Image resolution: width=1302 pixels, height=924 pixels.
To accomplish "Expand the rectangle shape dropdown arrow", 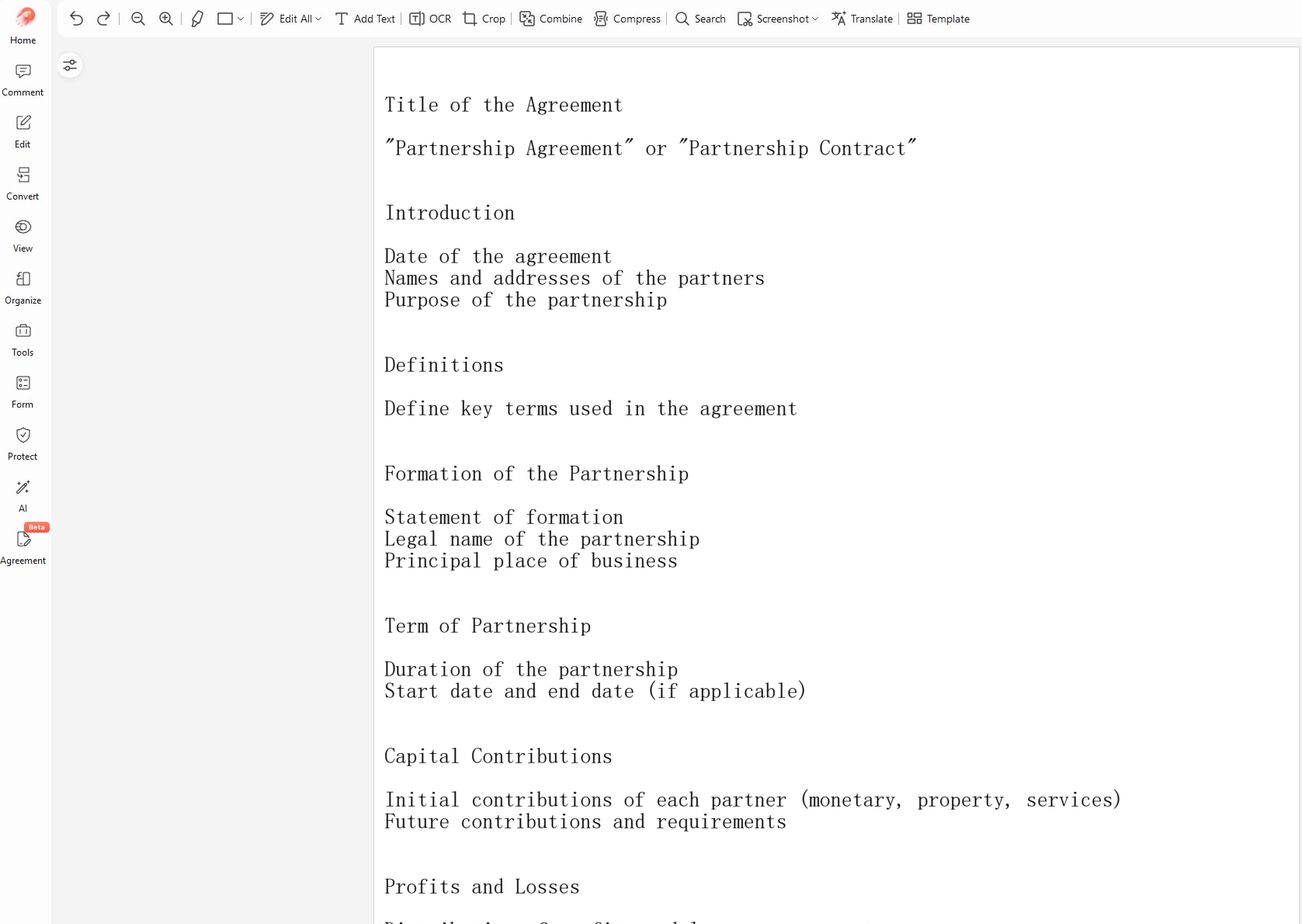I will point(241,19).
